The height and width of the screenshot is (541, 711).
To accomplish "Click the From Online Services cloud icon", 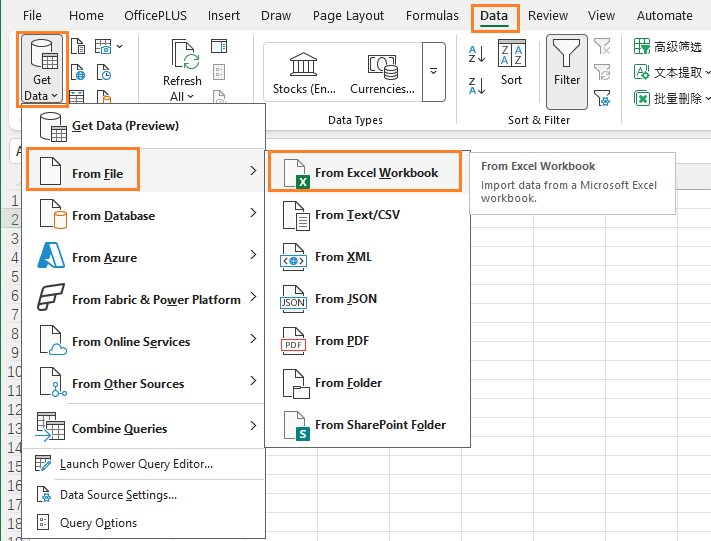I will [x=52, y=340].
